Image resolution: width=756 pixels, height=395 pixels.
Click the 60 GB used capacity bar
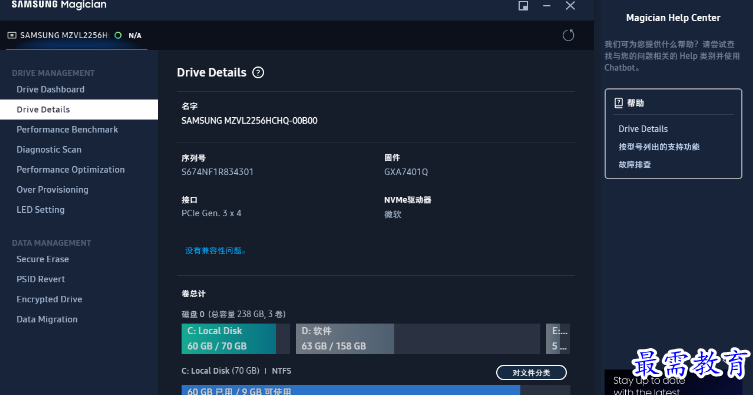[x=351, y=390]
